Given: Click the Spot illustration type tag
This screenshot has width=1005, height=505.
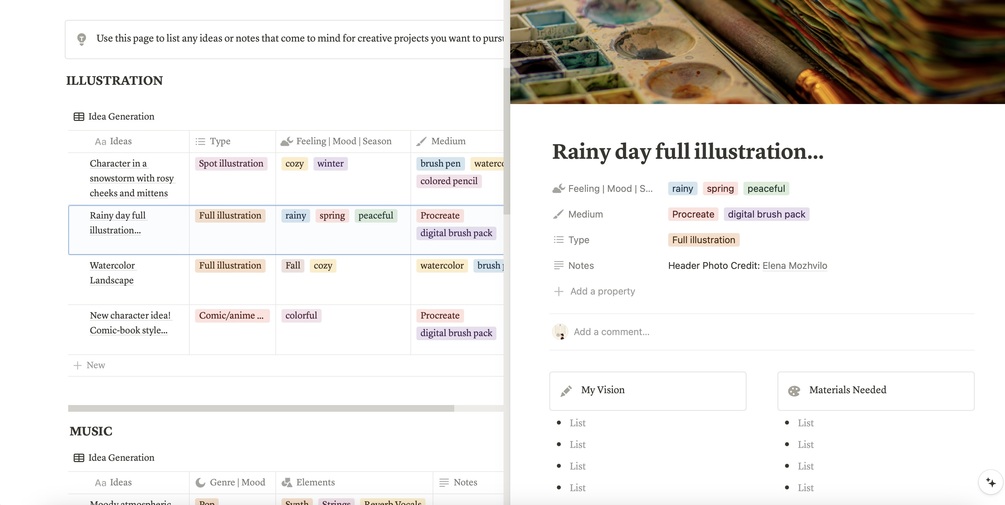Looking at the screenshot, I should point(231,163).
